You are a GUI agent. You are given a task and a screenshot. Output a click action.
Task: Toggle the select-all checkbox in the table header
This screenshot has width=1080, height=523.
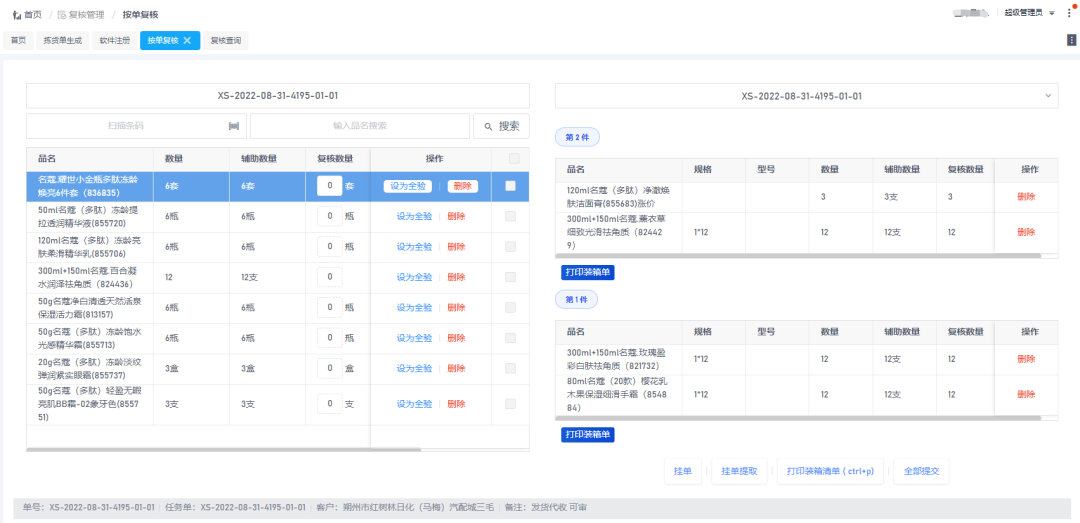pyautogui.click(x=514, y=159)
